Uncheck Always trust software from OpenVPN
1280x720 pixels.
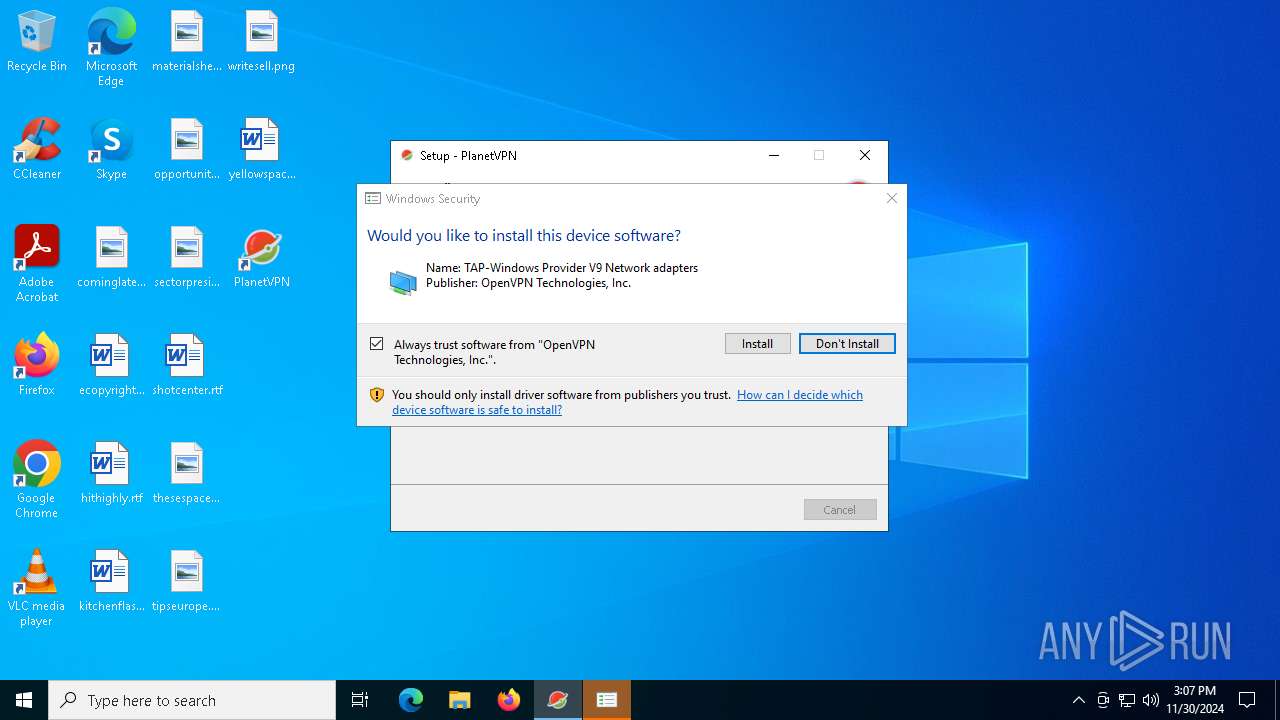[377, 344]
